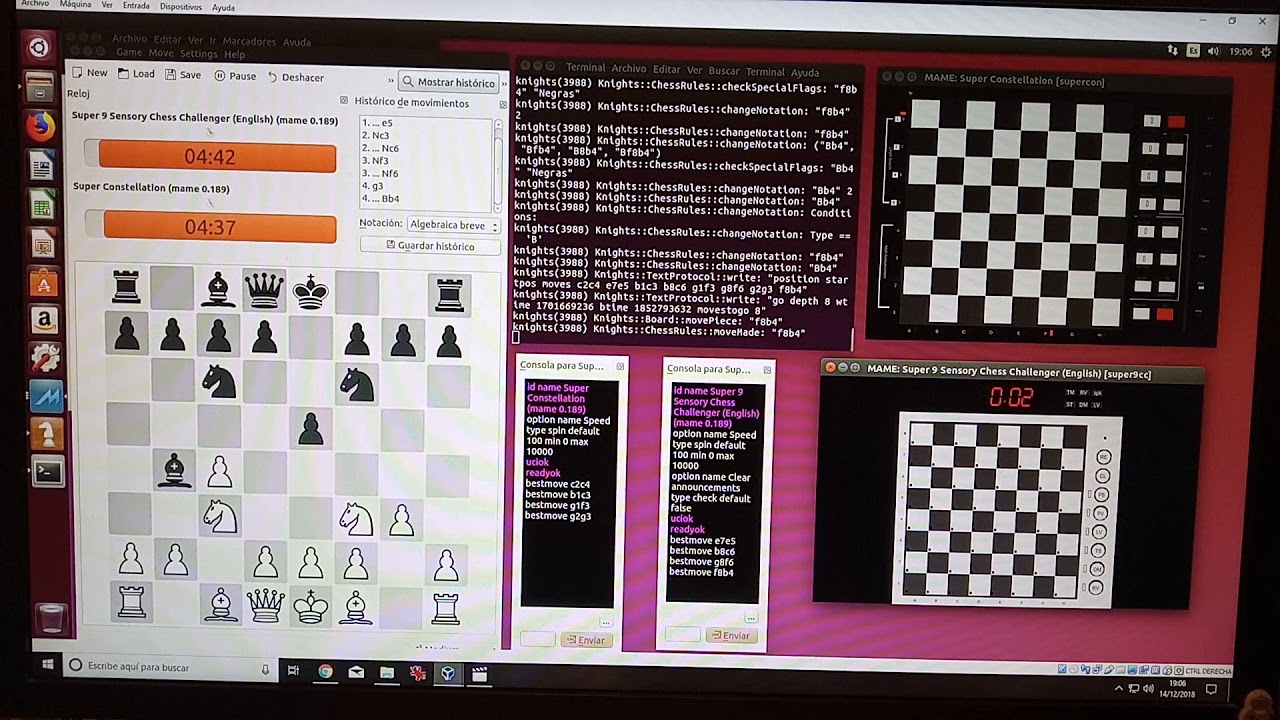
Task: Open the Es keyboard layout indicator
Action: click(x=1193, y=51)
